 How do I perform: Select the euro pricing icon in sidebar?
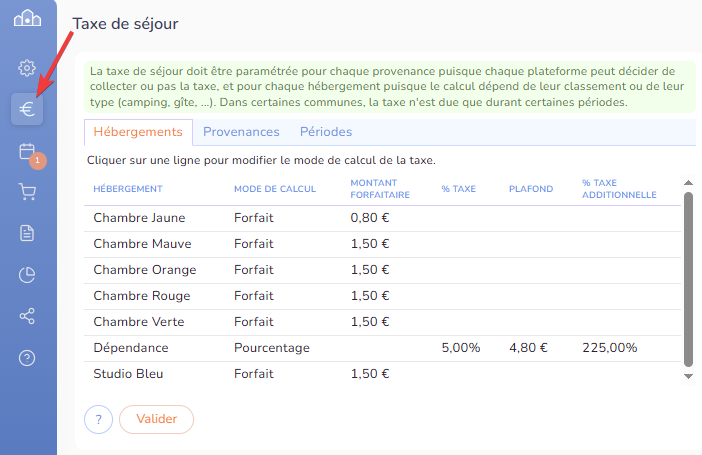(27, 110)
